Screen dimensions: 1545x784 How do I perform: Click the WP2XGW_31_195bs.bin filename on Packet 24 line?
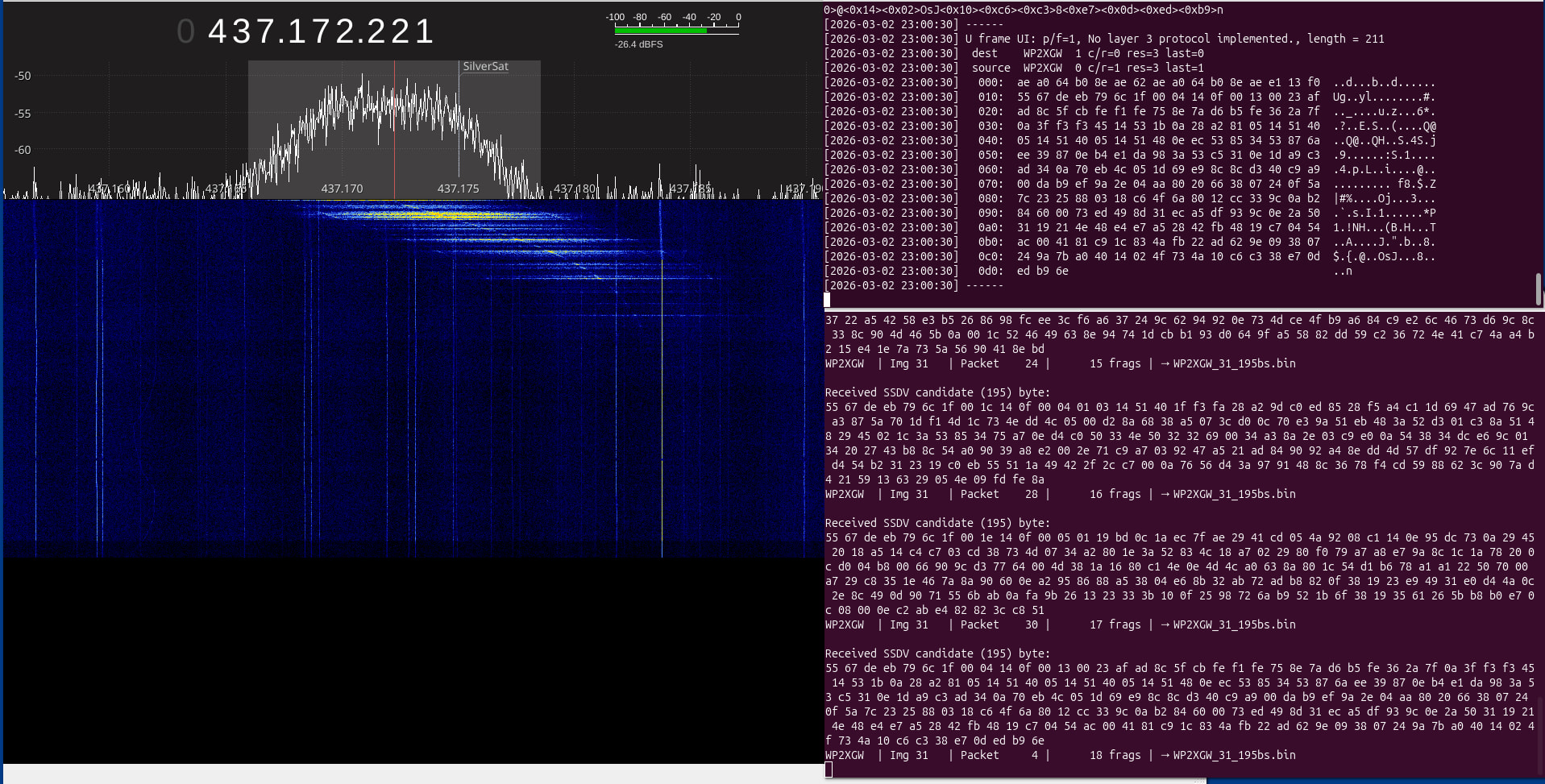click(1234, 363)
